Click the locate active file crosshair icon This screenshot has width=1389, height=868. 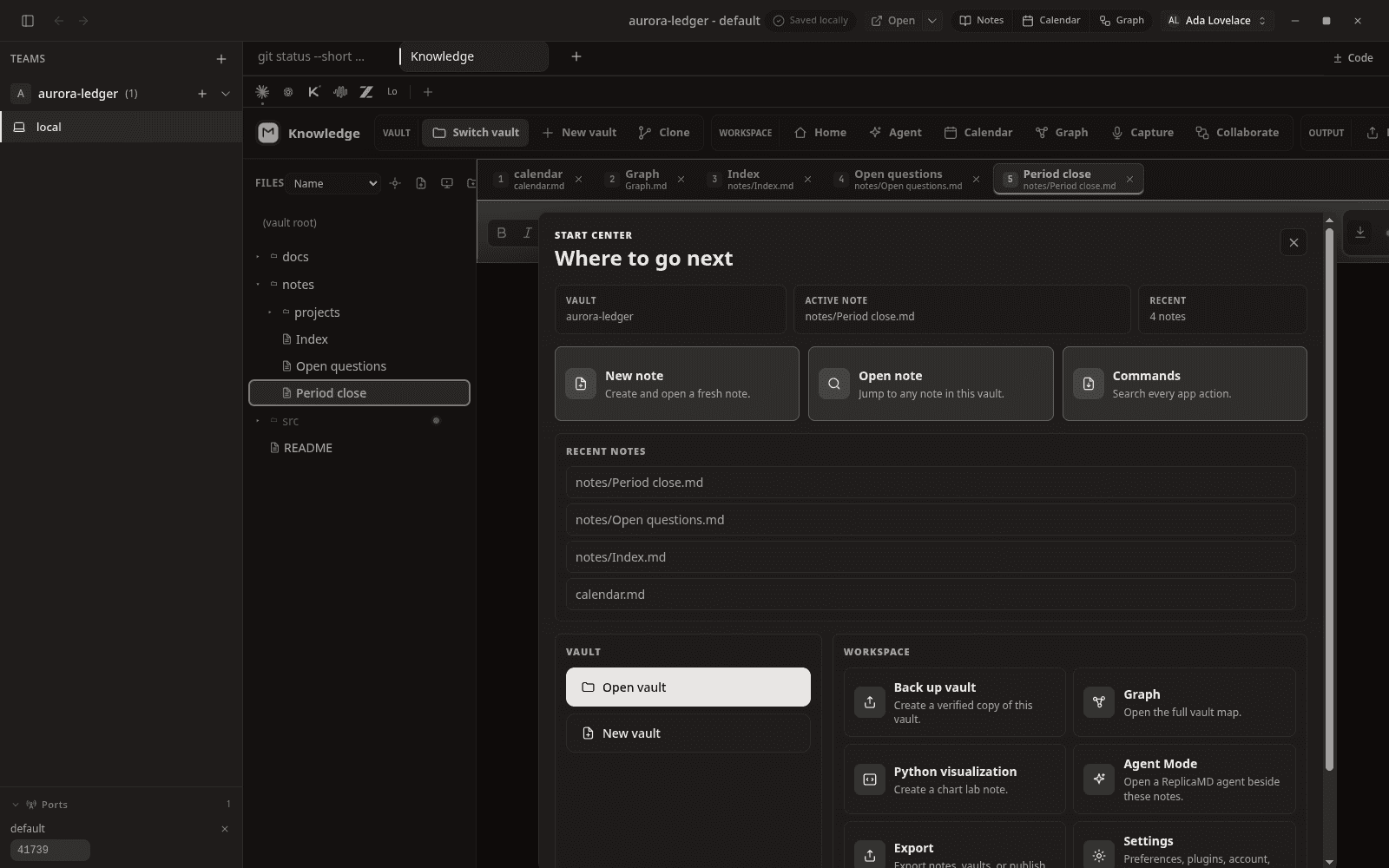(x=395, y=183)
